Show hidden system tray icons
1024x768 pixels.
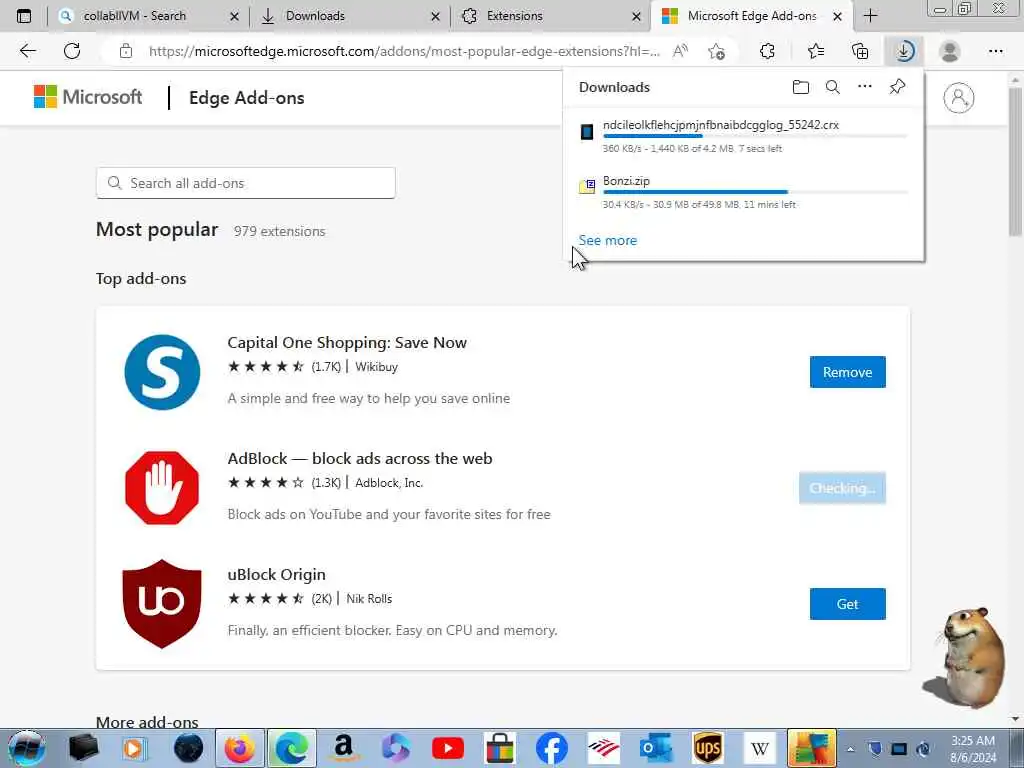pyautogui.click(x=850, y=749)
